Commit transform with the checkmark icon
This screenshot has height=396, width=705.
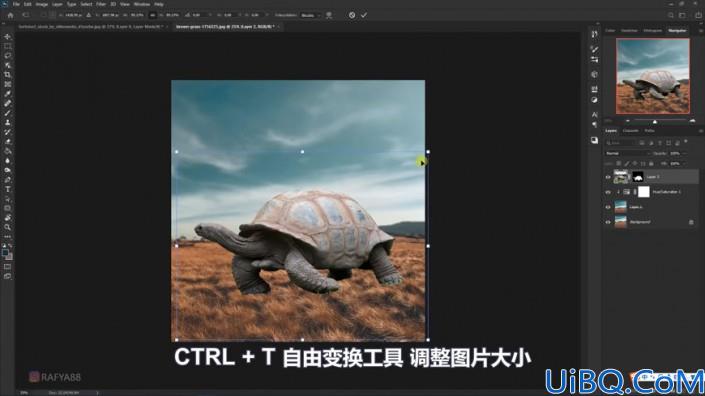364,15
